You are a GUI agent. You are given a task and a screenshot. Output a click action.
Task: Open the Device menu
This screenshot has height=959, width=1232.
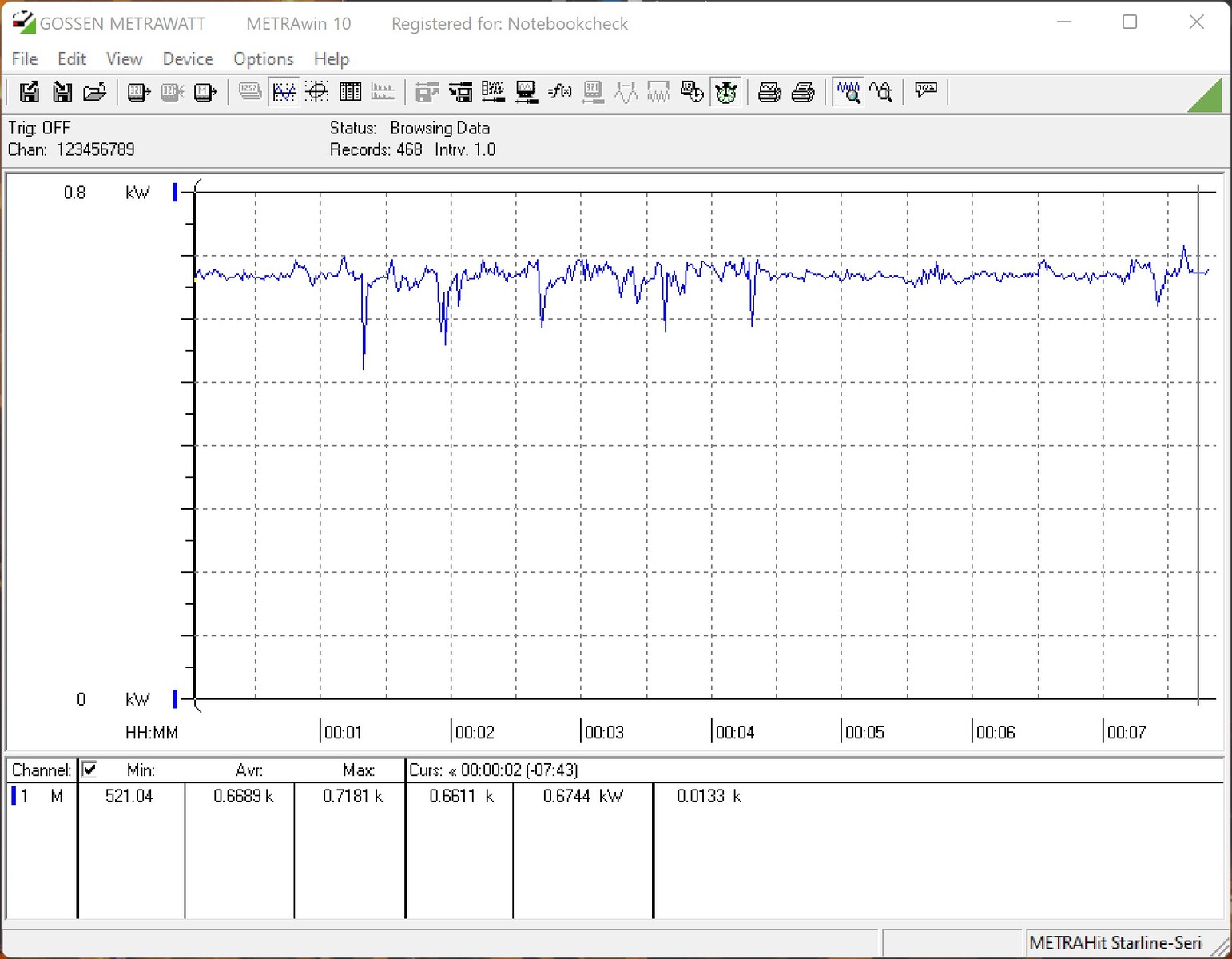188,59
